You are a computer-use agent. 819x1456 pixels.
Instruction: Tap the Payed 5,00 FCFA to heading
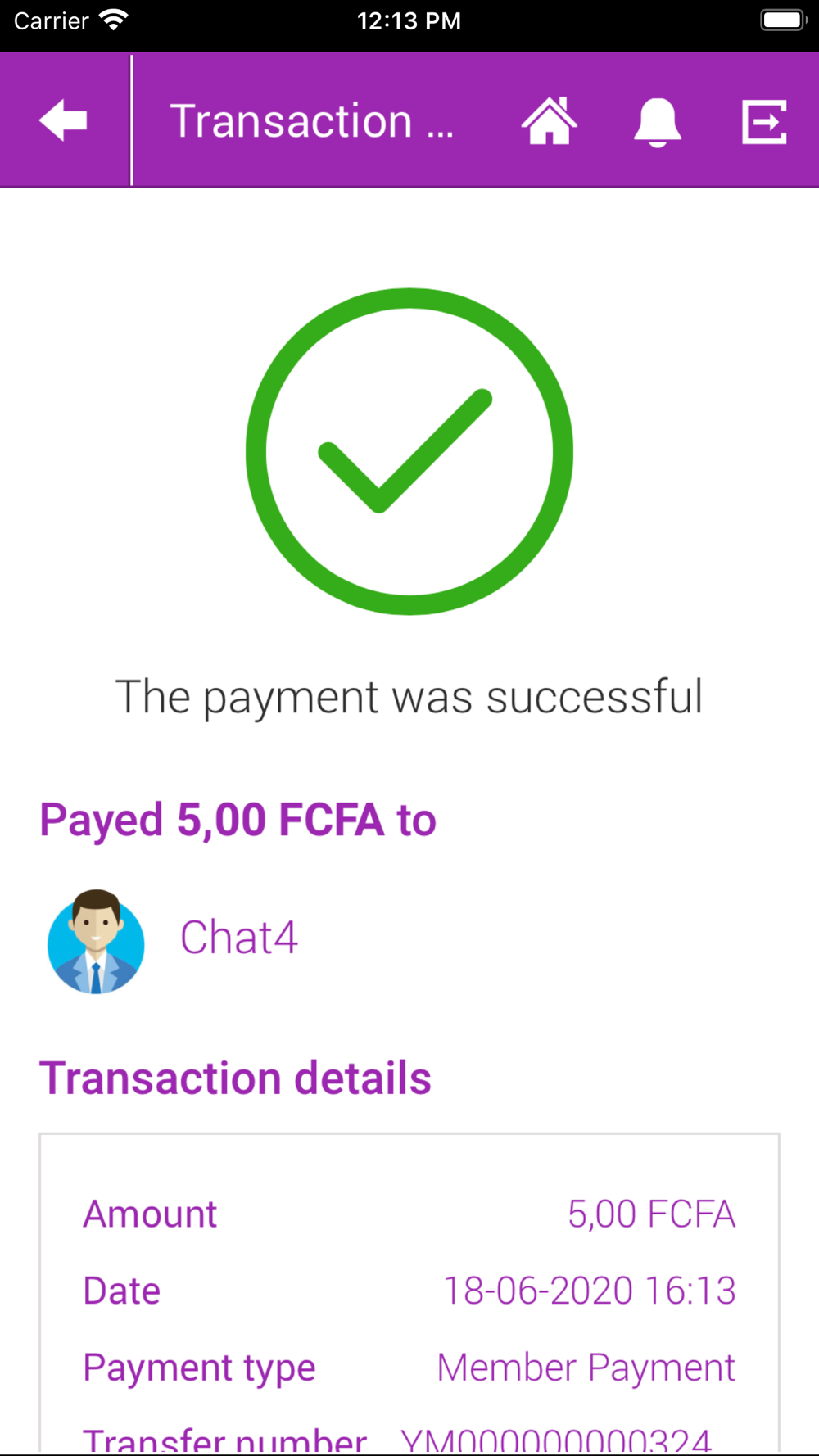(238, 821)
